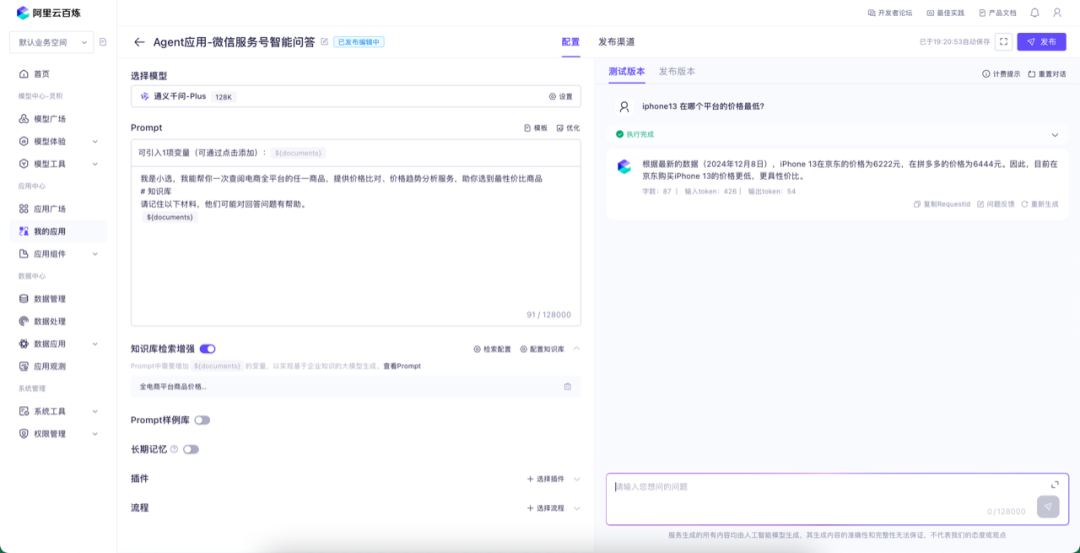Click the fullscreen icon next to 发布

(1004, 42)
